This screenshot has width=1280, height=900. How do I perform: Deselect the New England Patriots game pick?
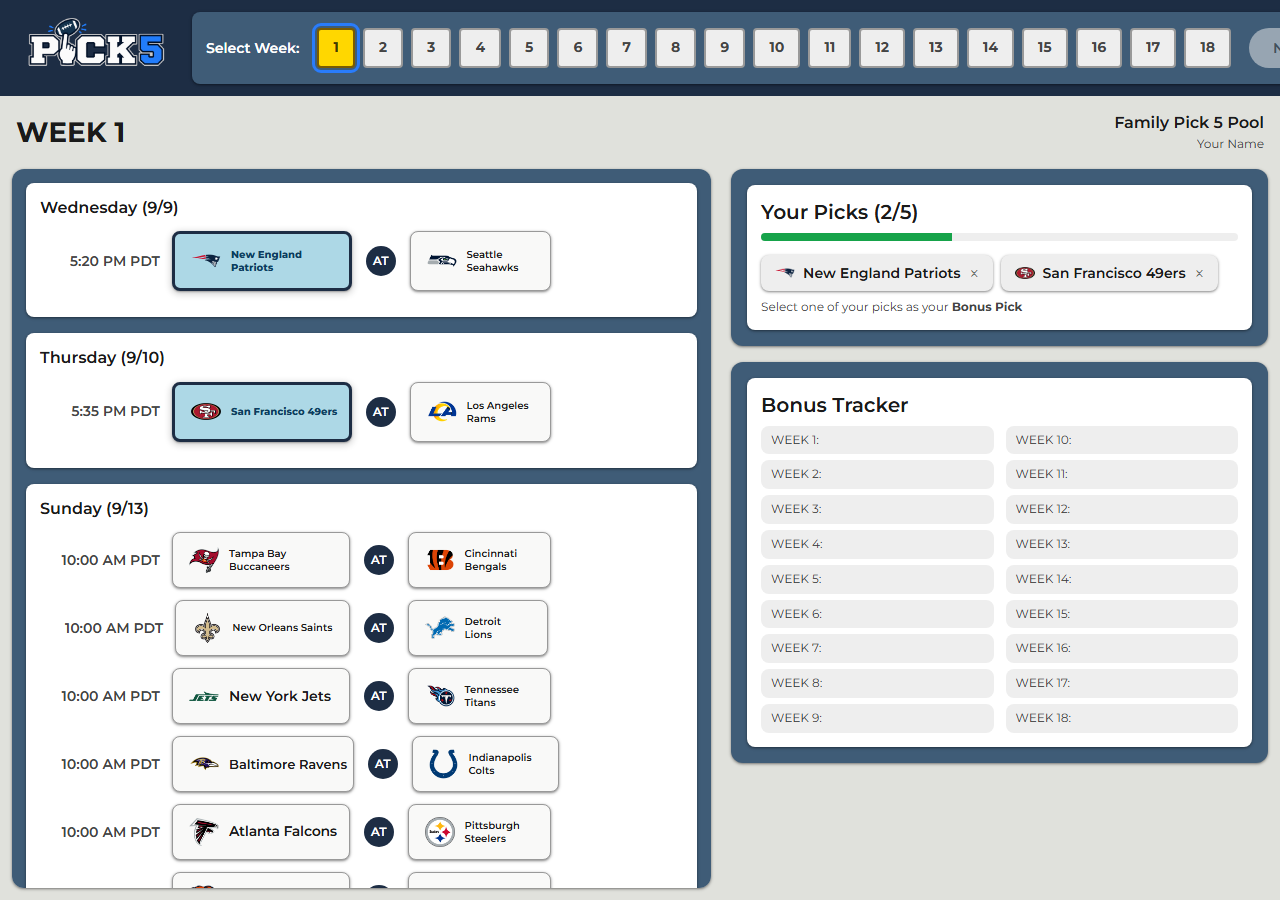(262, 261)
